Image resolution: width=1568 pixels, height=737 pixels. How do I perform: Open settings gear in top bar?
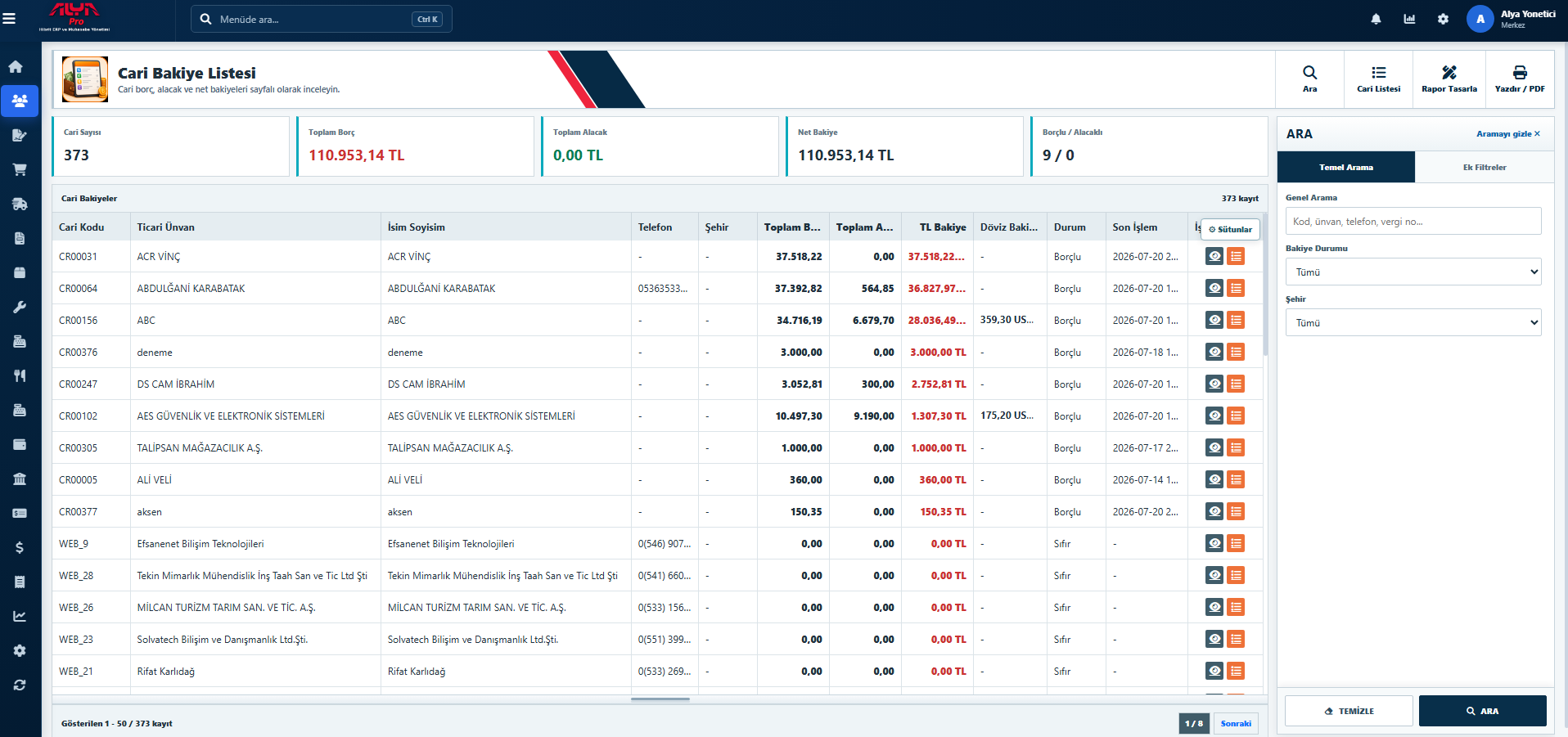click(x=1443, y=19)
